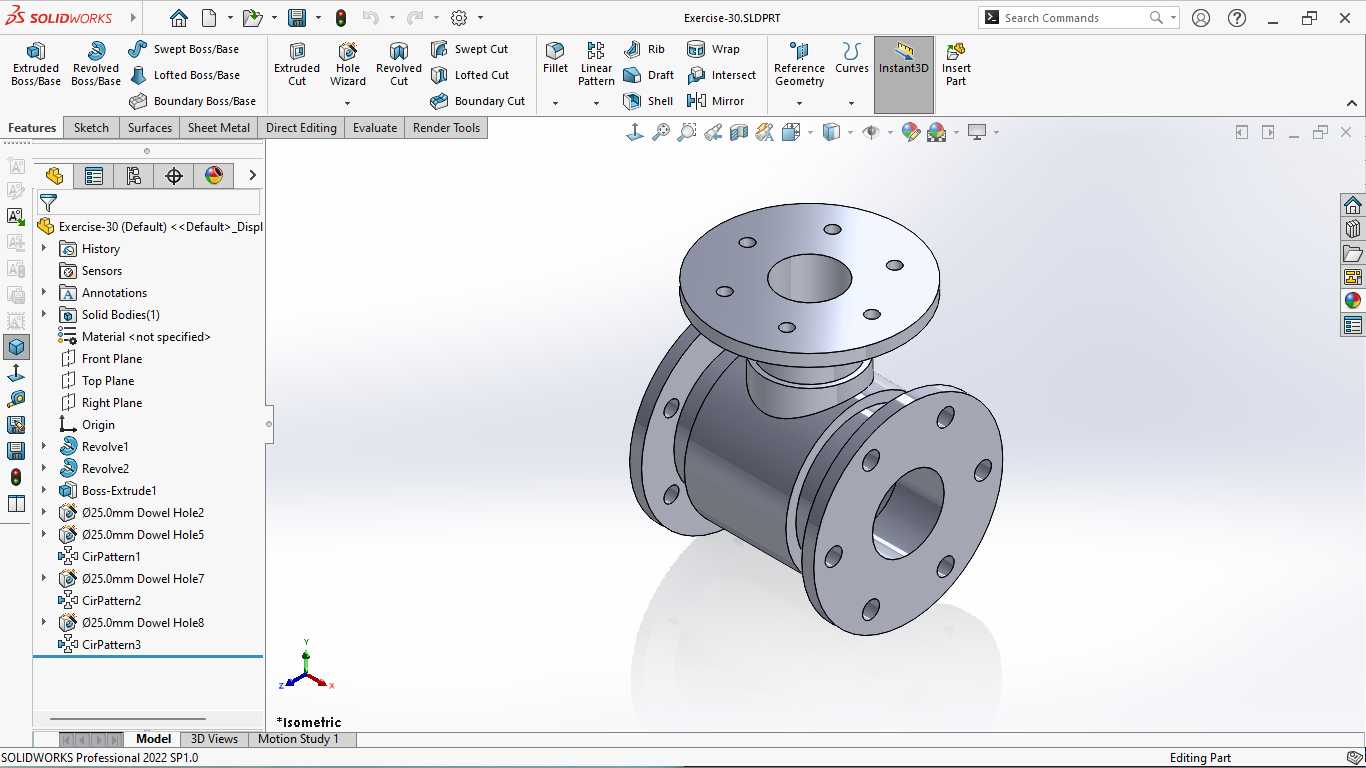
Task: Expand the Annotations folder
Action: [x=44, y=293]
